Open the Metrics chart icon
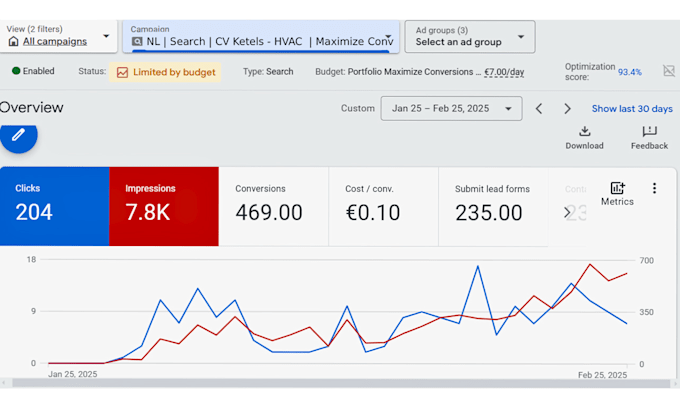This screenshot has height=409, width=680. click(x=617, y=188)
